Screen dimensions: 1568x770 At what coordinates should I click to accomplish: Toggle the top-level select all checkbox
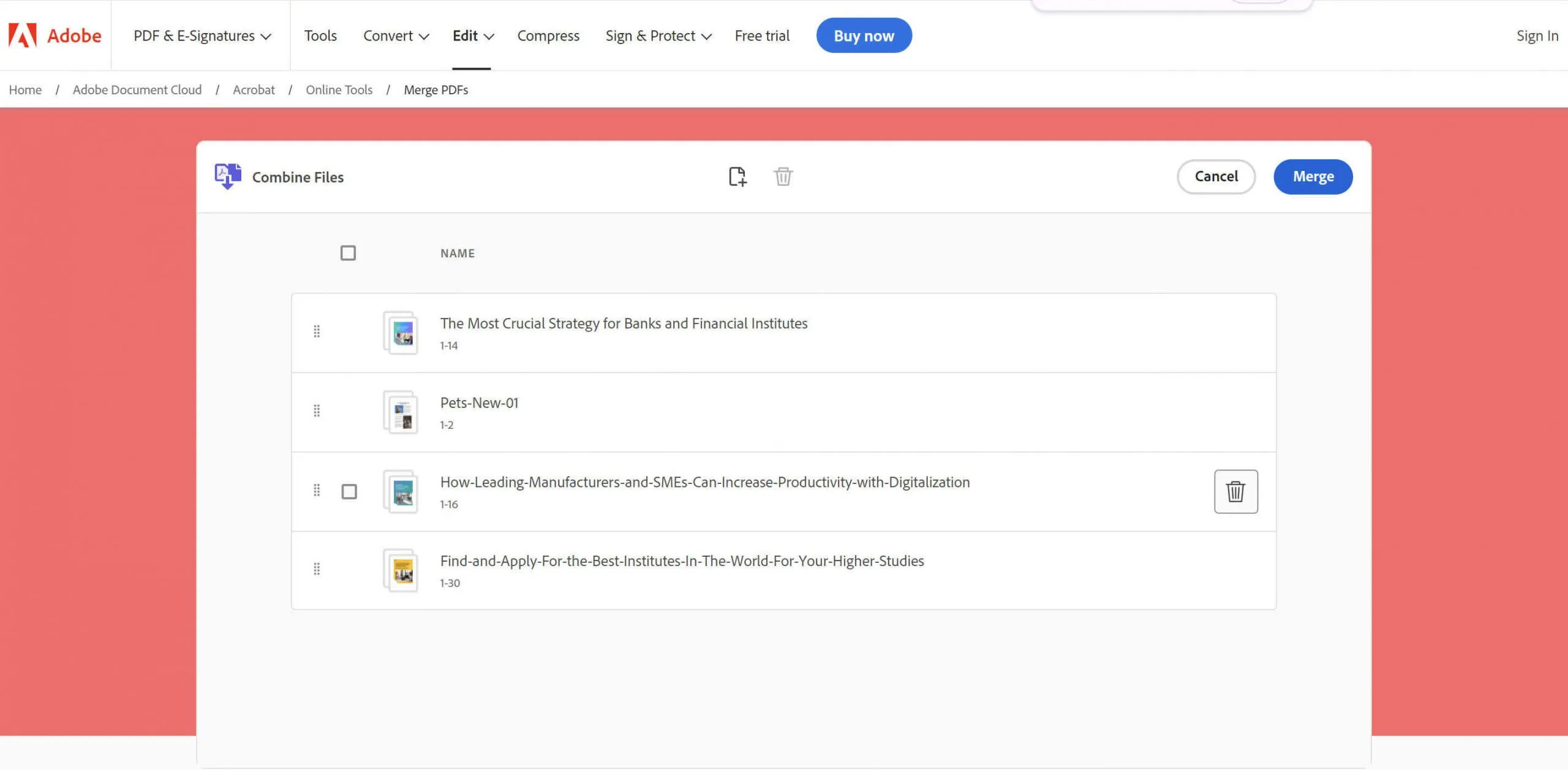coord(348,252)
